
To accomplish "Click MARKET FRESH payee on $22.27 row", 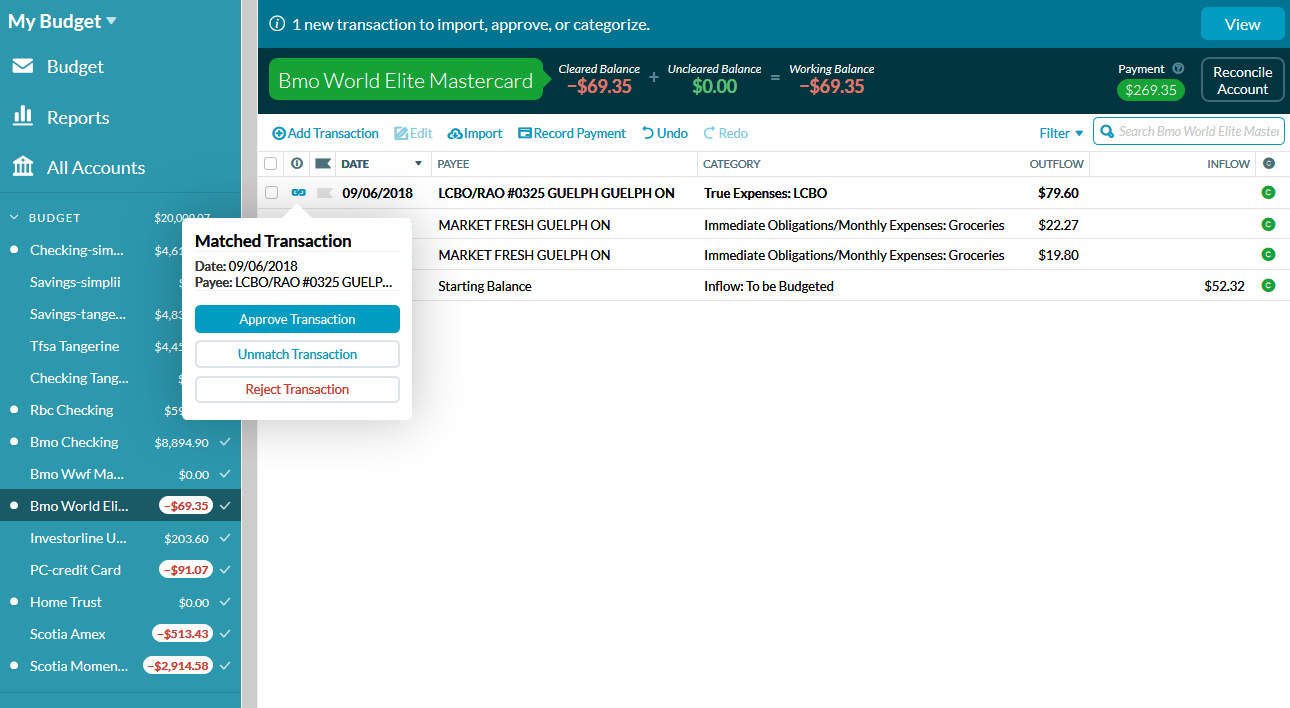I will click(x=524, y=225).
